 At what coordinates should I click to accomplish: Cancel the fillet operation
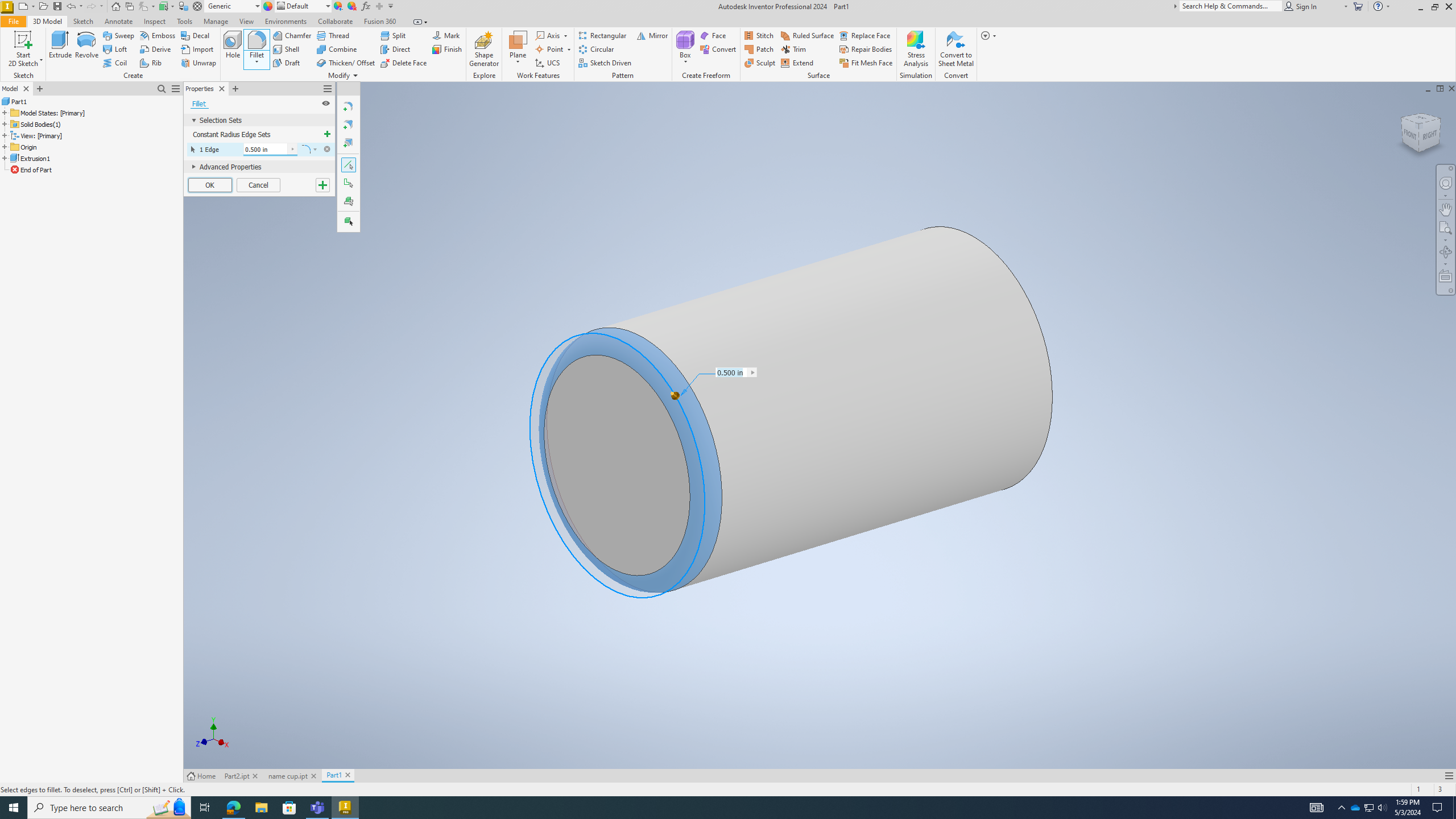click(258, 185)
